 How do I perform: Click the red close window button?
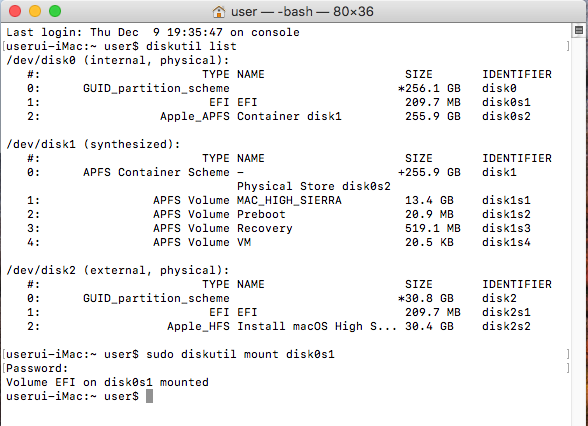tap(15, 11)
